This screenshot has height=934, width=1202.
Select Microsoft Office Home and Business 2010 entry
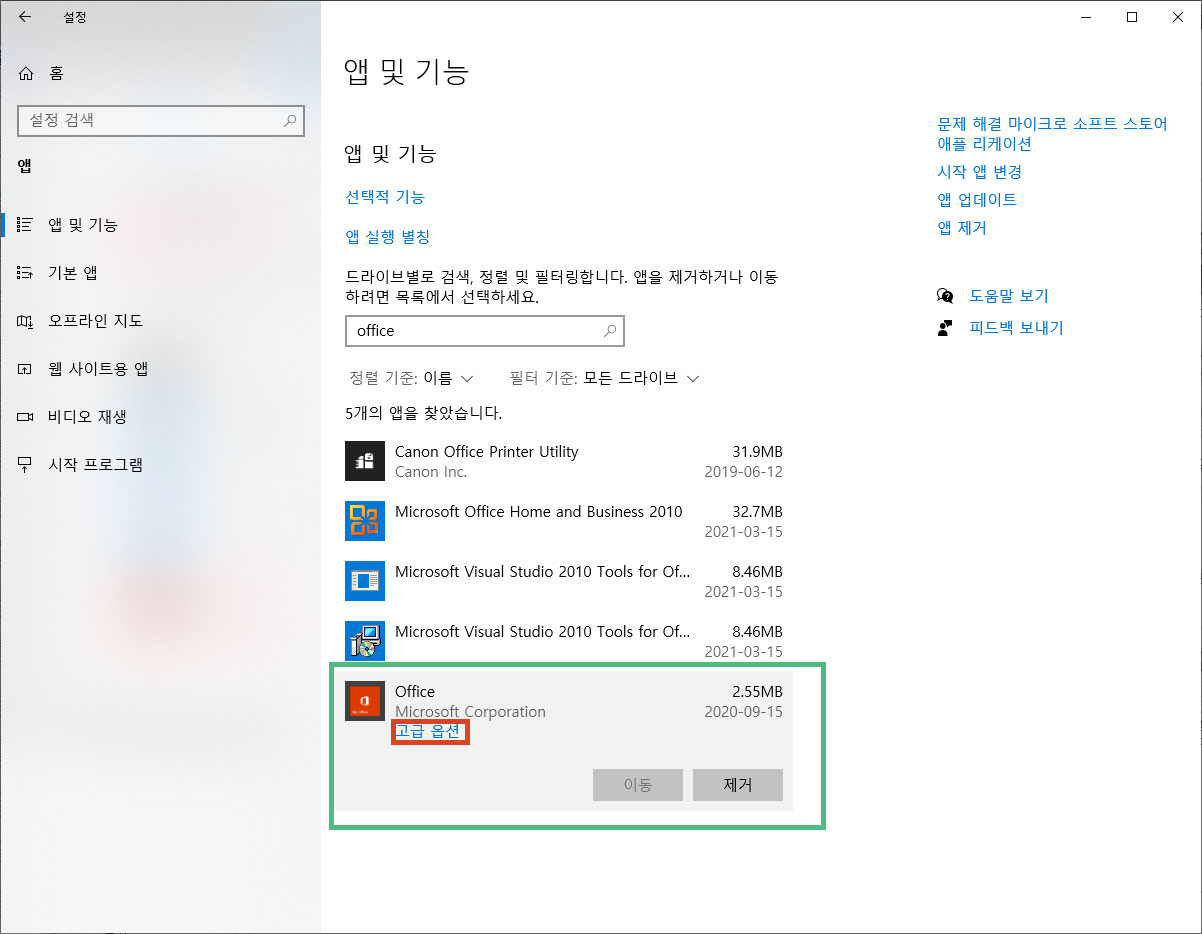[564, 521]
